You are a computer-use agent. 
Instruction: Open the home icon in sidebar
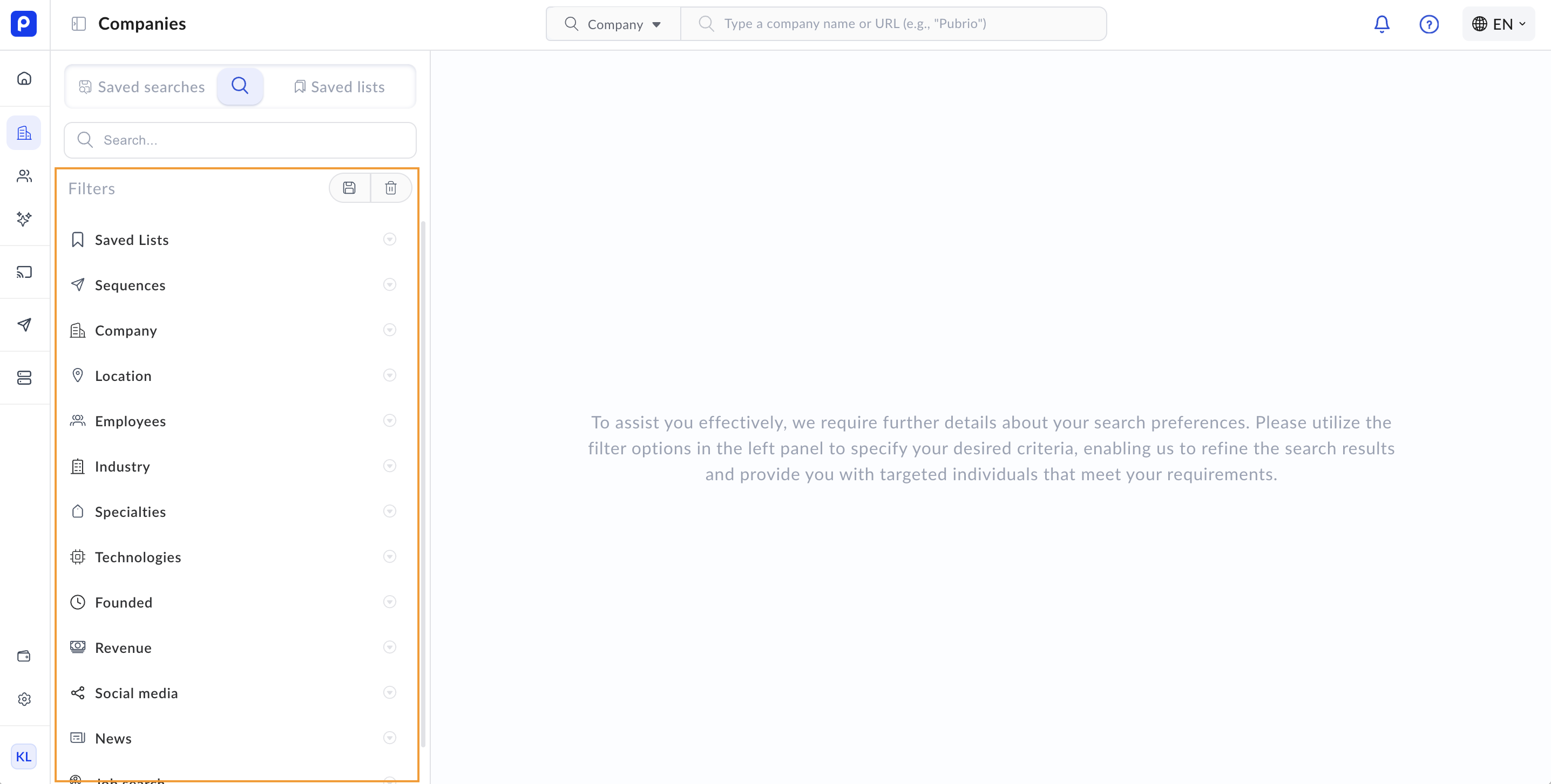pos(24,79)
